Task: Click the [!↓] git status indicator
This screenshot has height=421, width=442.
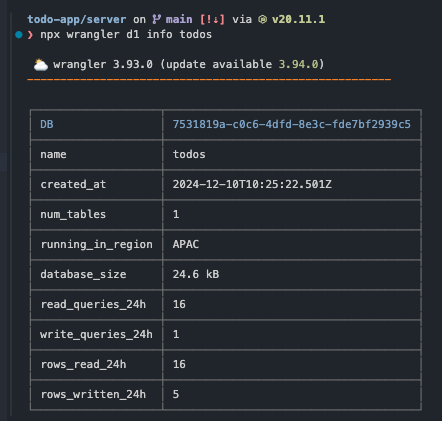Action: (x=212, y=19)
